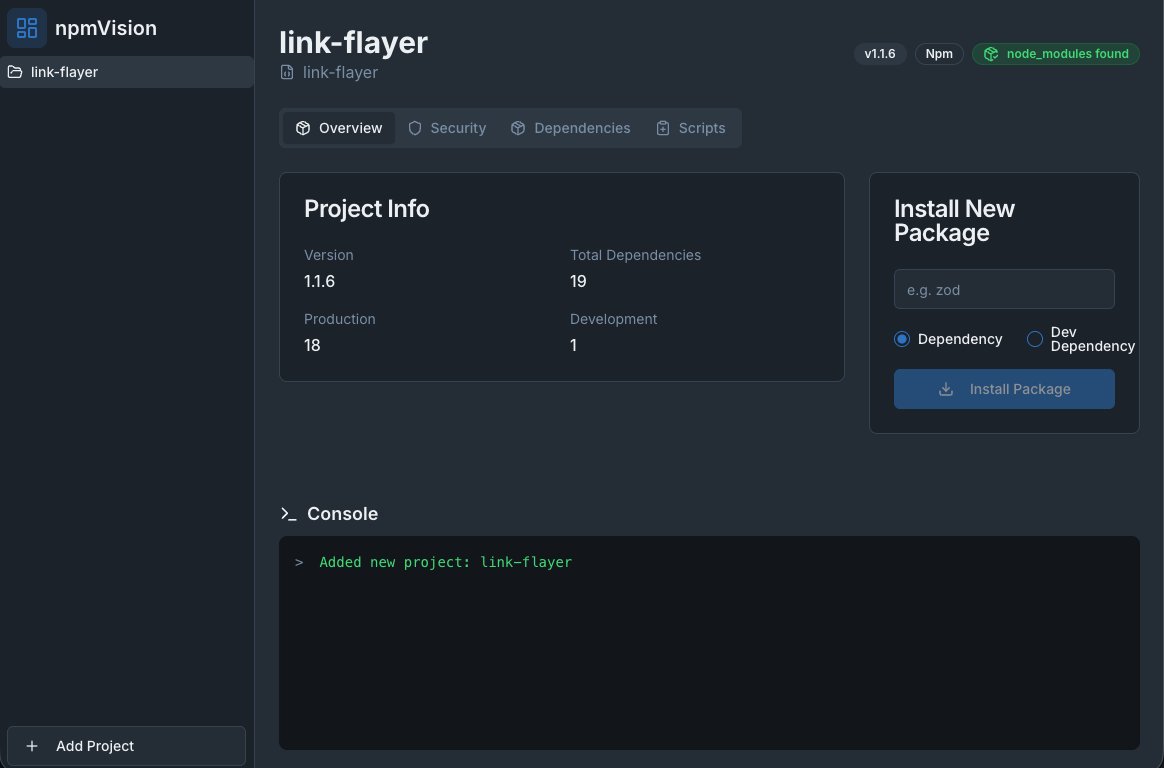Click the package name input field
1164x768 pixels.
pos(1004,289)
